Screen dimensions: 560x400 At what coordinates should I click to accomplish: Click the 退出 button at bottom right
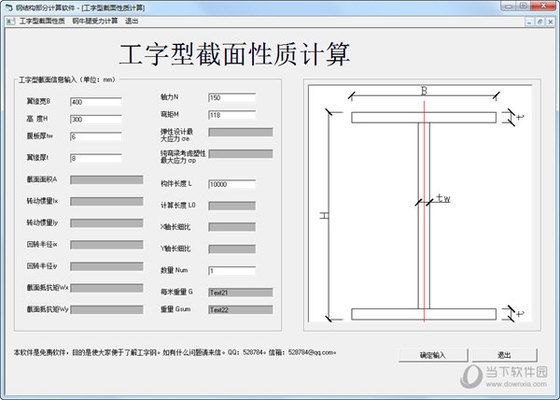point(505,355)
